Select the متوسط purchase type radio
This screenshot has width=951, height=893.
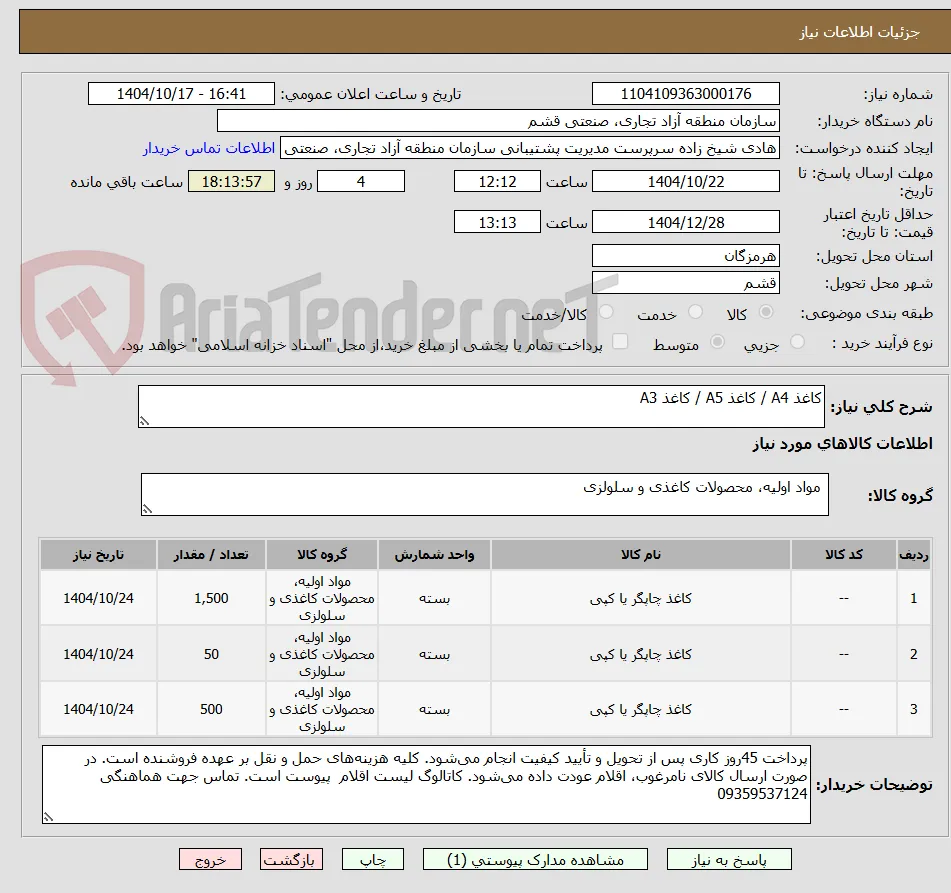point(717,342)
